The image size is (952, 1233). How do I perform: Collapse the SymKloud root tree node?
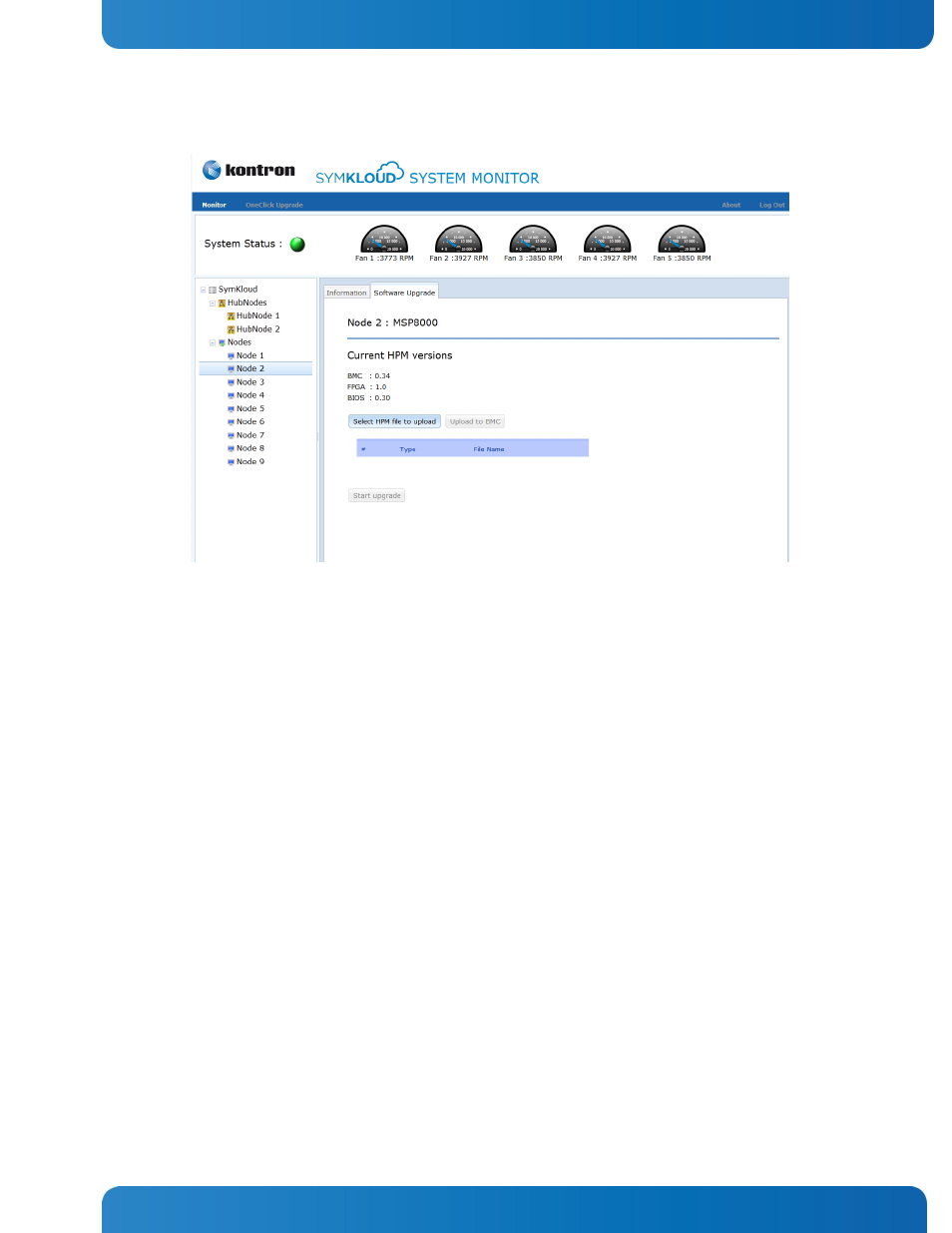click(203, 290)
